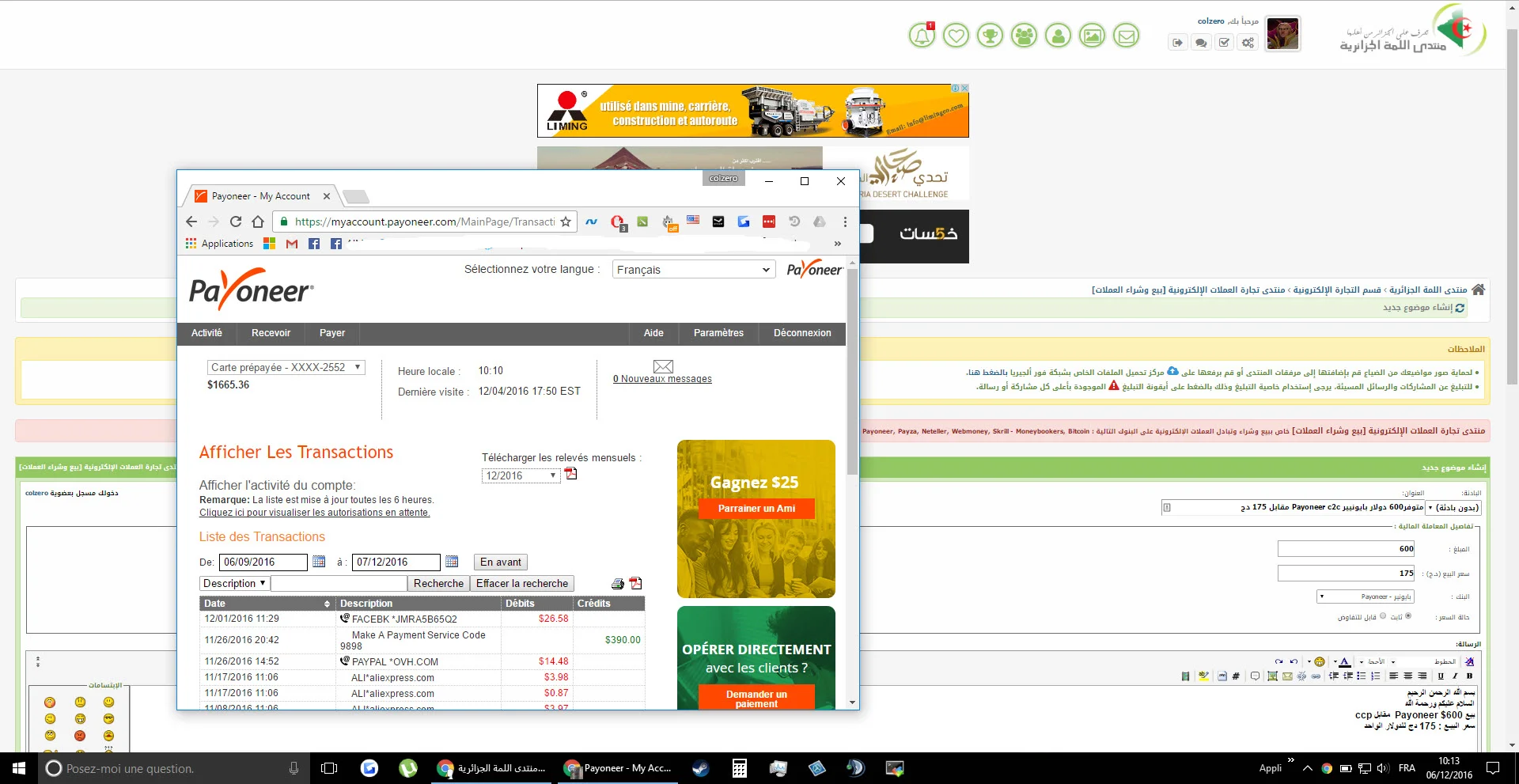
Task: Open the language dropdown showing Français
Action: [693, 270]
